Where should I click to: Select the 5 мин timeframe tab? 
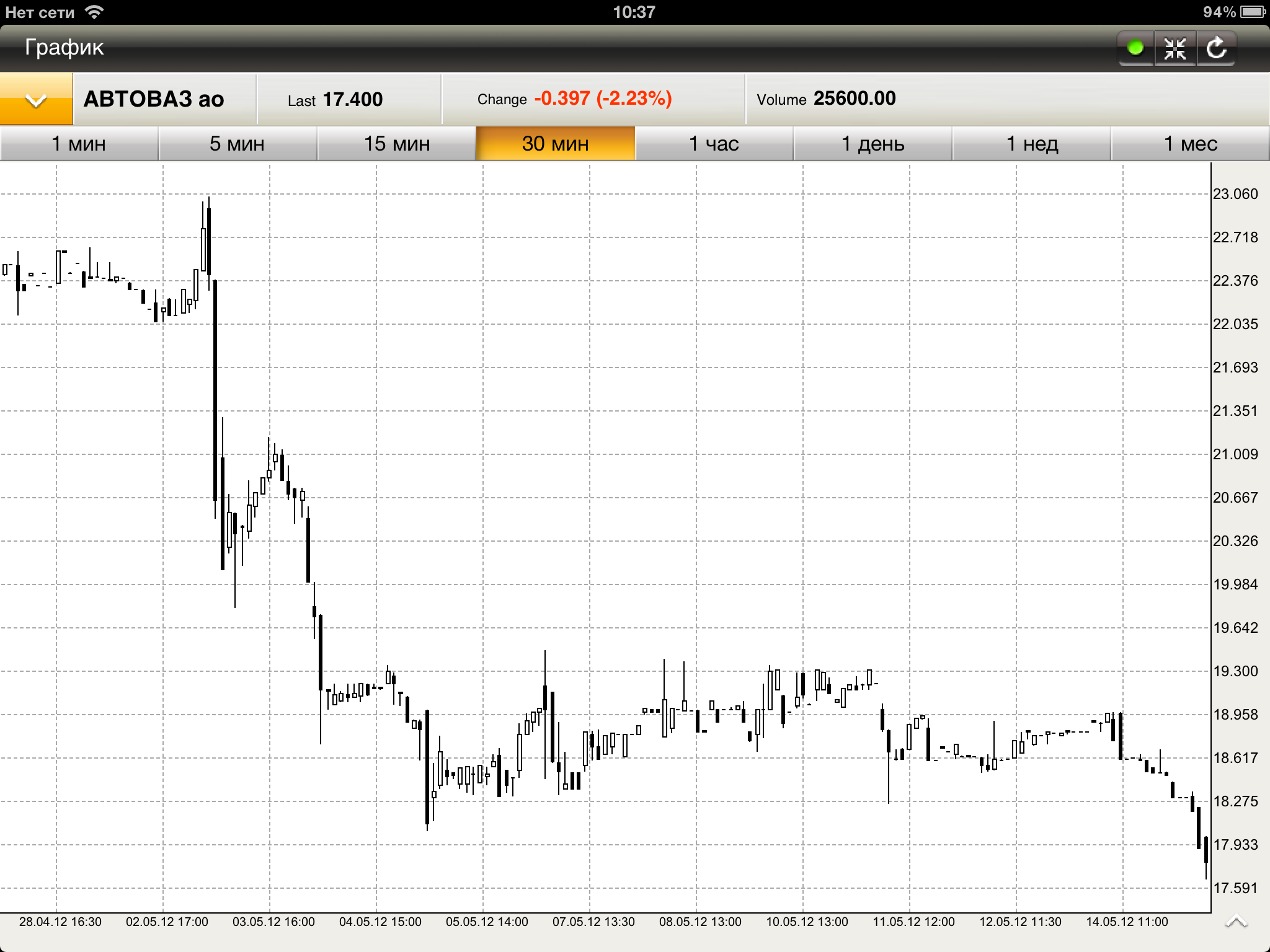[x=238, y=144]
